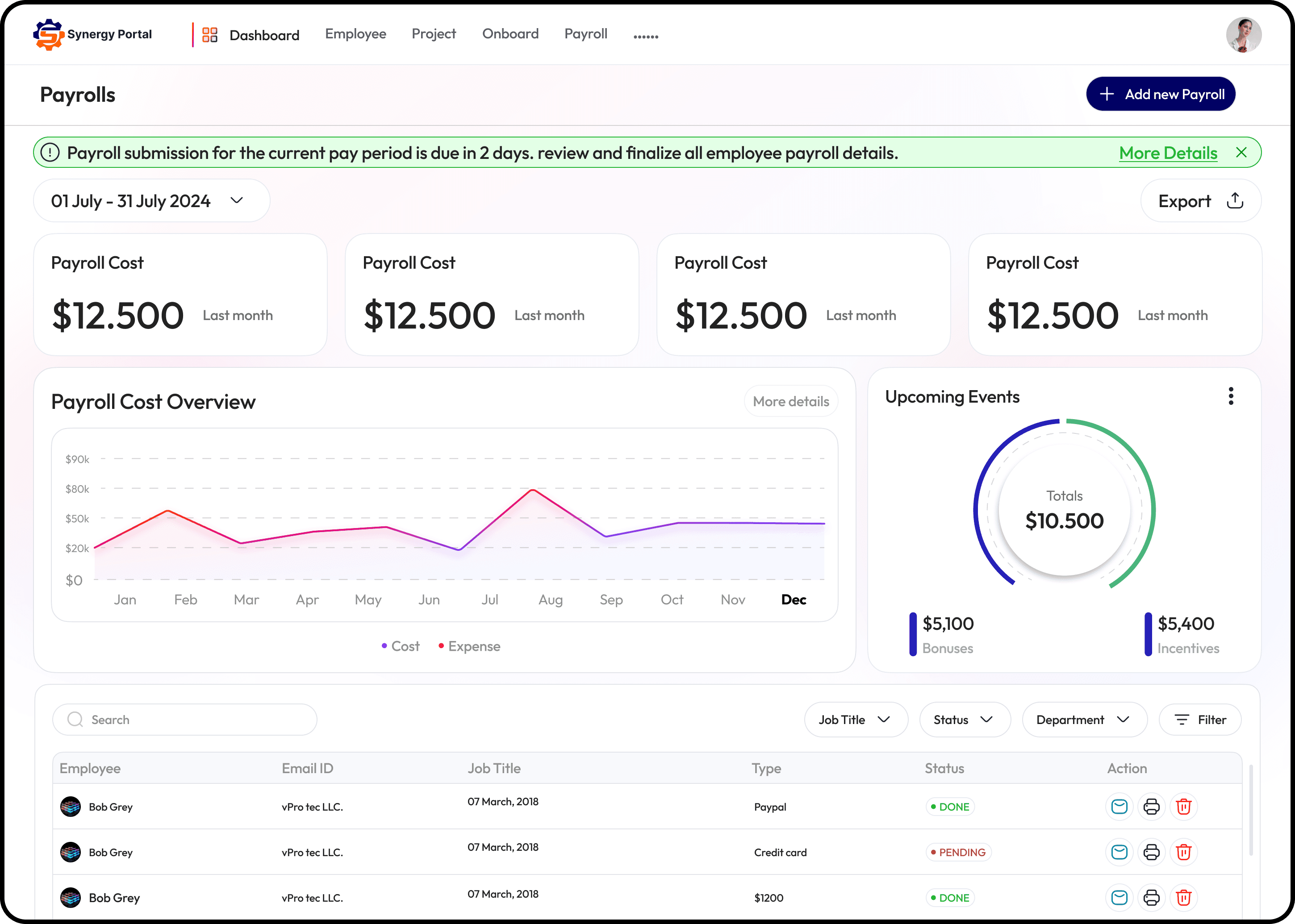The image size is (1295, 924).
Task: Click the trash icon in the $1200 row
Action: 1183,897
